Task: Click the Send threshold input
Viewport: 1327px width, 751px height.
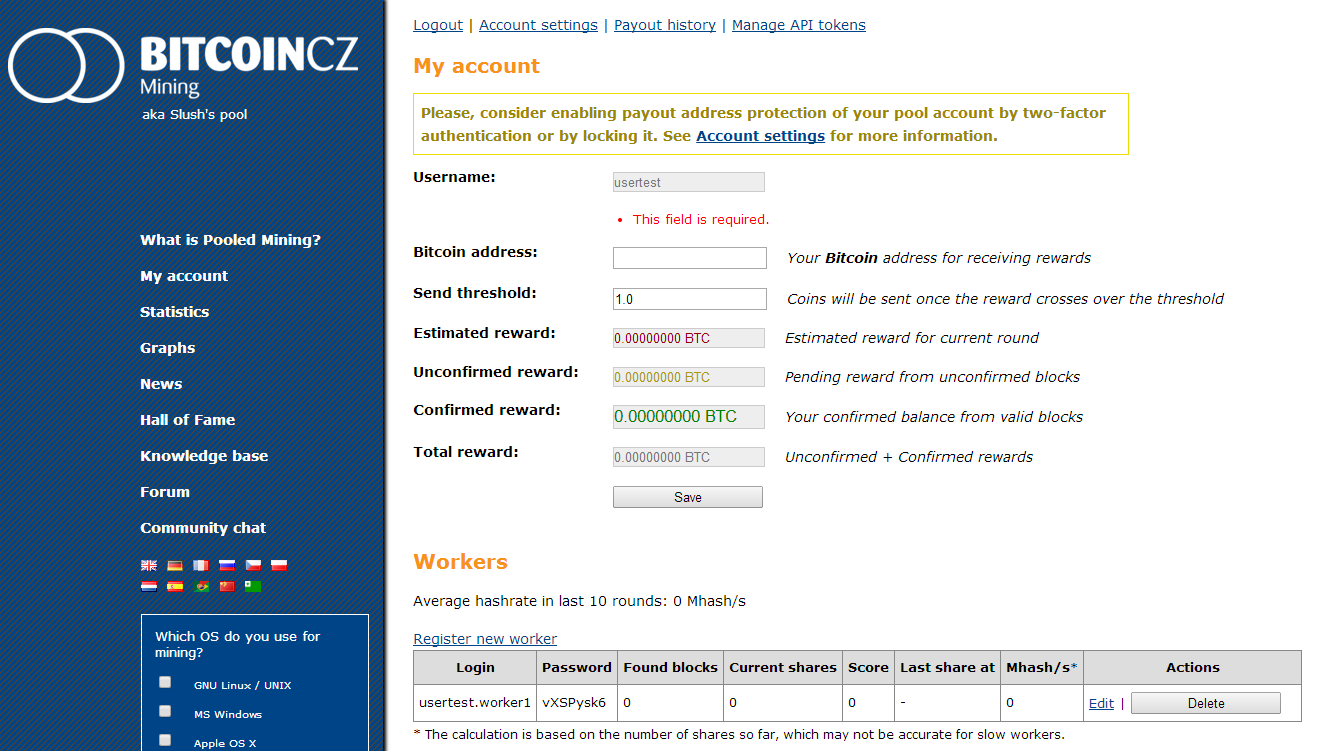Action: click(690, 299)
